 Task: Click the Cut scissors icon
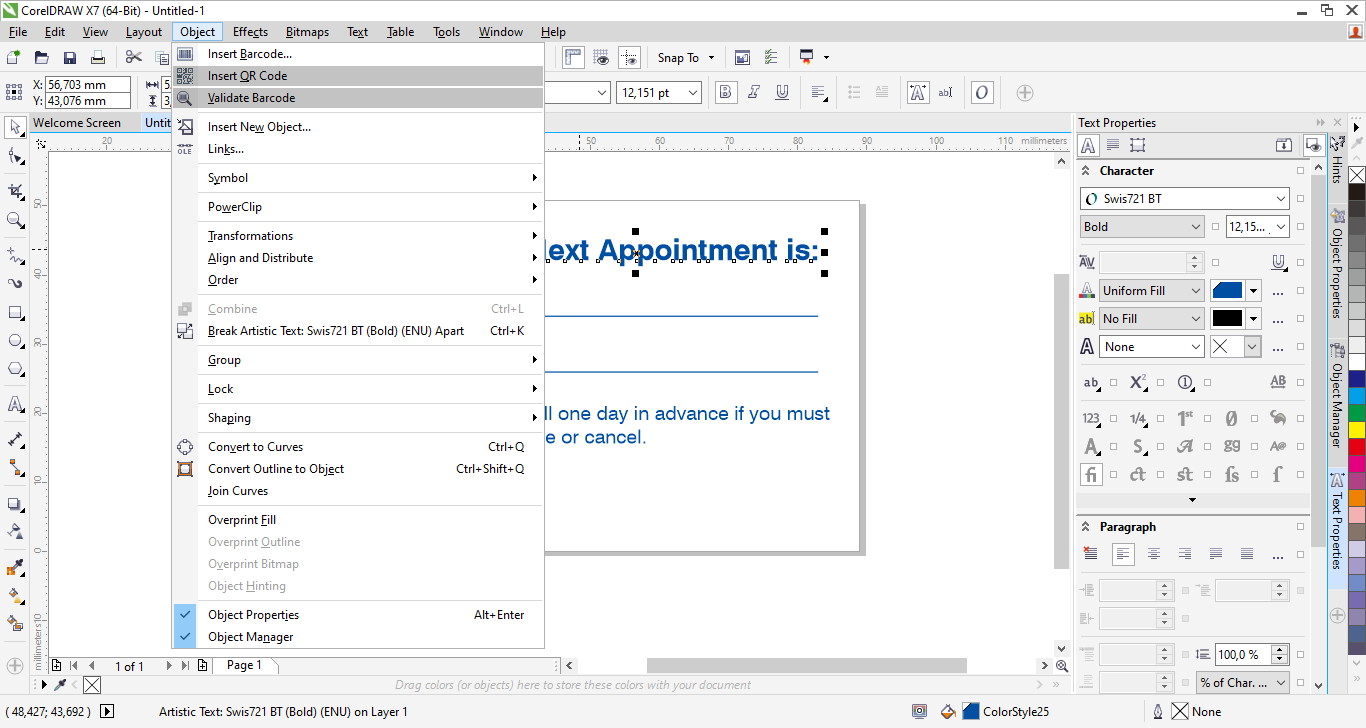click(134, 58)
